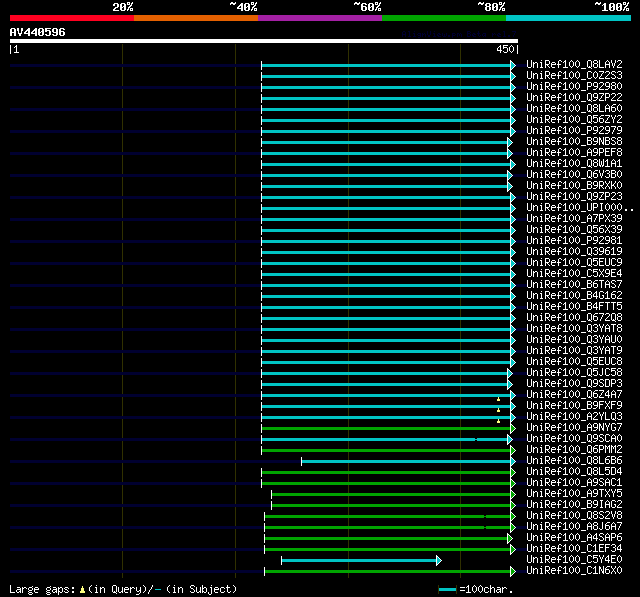Click the arrowhead ending the UniRef100_B9NBS8 alignment
640x597 pixels.
[510, 142]
